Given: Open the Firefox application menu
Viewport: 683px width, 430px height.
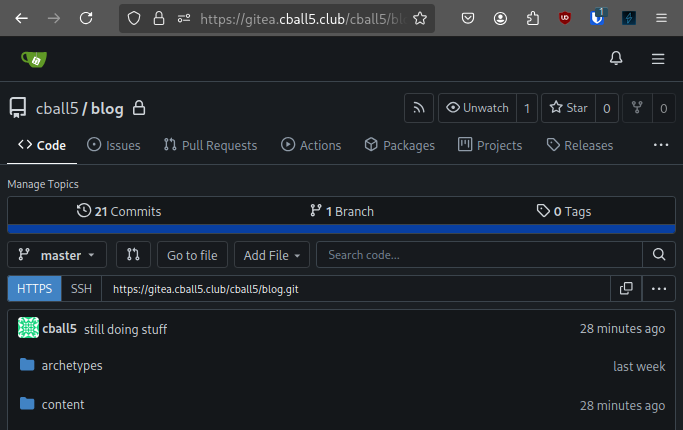Looking at the screenshot, I should [661, 18].
